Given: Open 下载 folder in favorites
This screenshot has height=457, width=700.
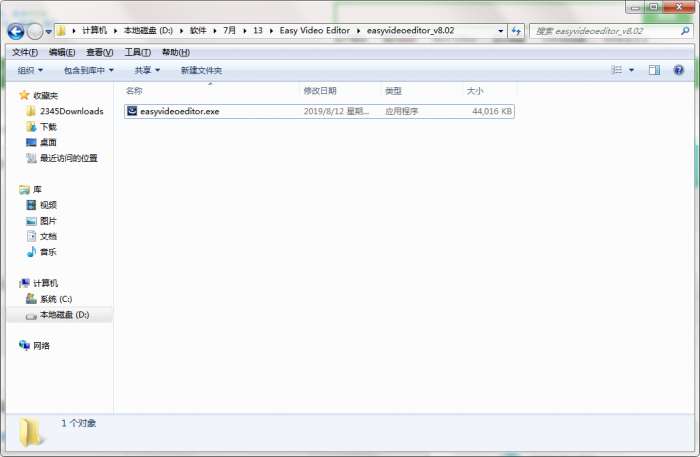Looking at the screenshot, I should 48,127.
